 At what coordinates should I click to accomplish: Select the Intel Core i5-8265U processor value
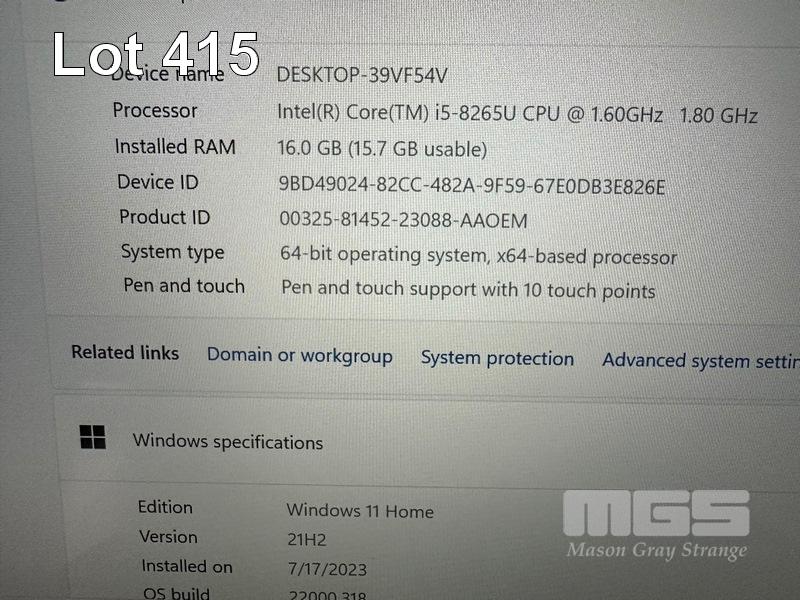(x=517, y=114)
